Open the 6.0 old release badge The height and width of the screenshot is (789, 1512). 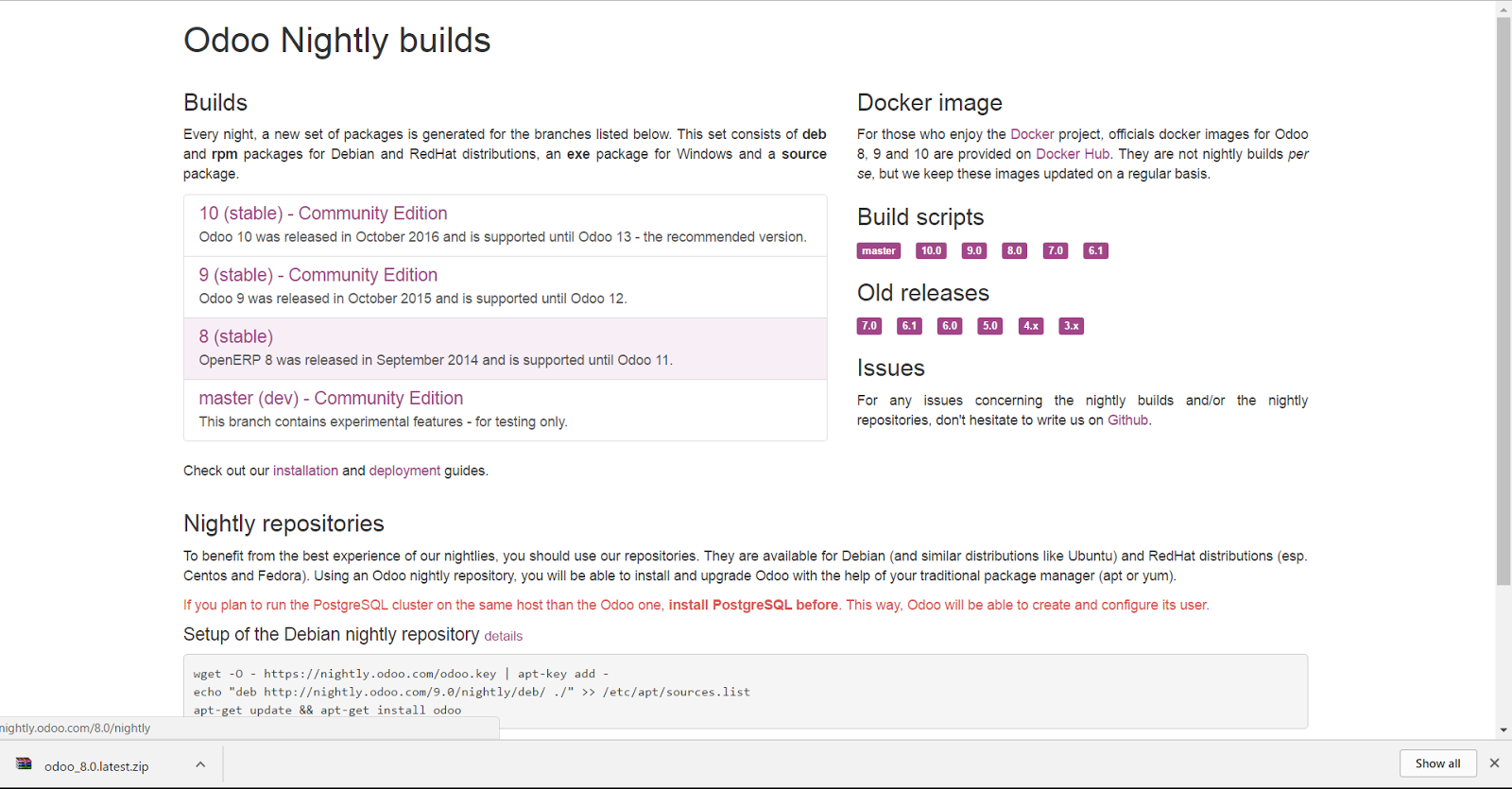(950, 326)
